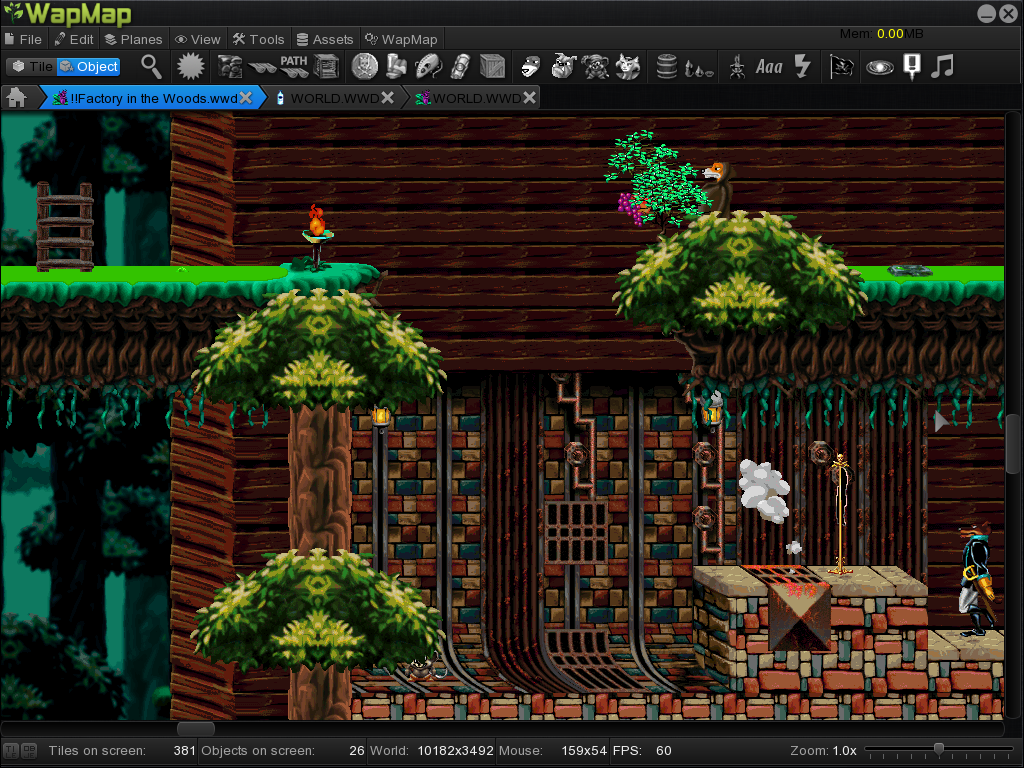Click the FPS counter value 60

664,751
